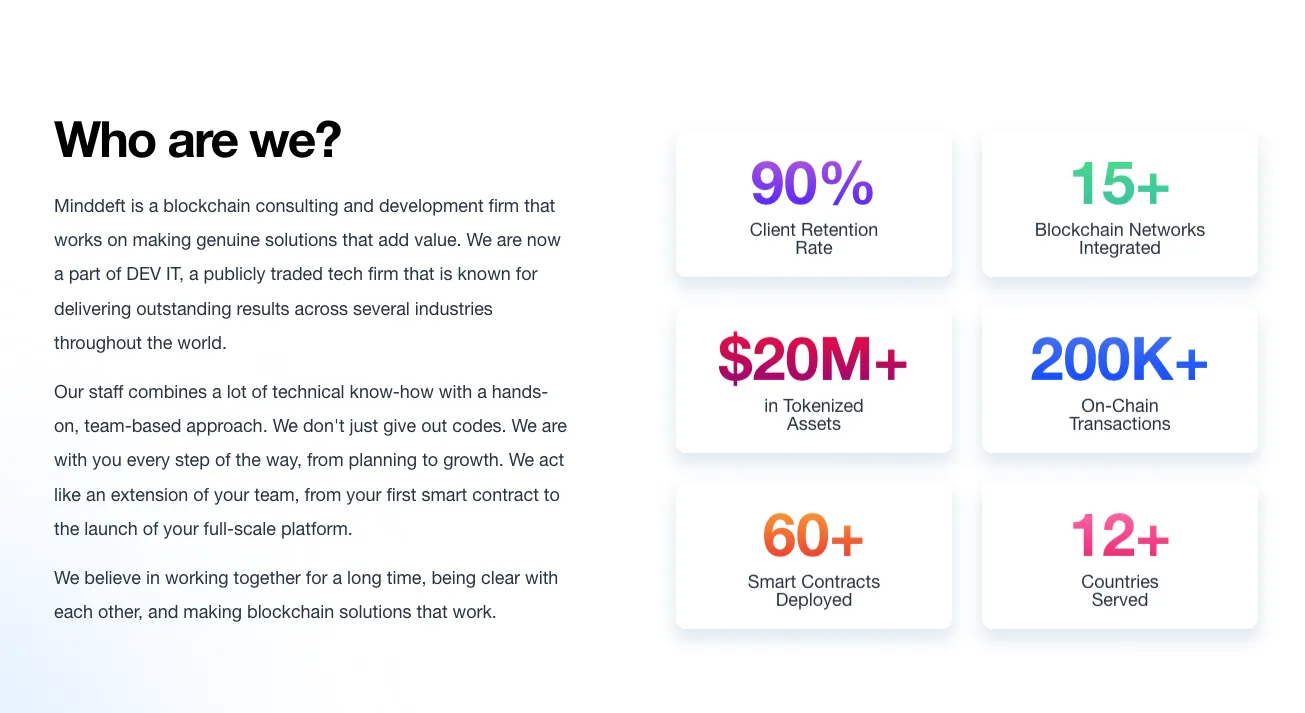Click the purple 90% figure
1305x713 pixels.
point(813,184)
